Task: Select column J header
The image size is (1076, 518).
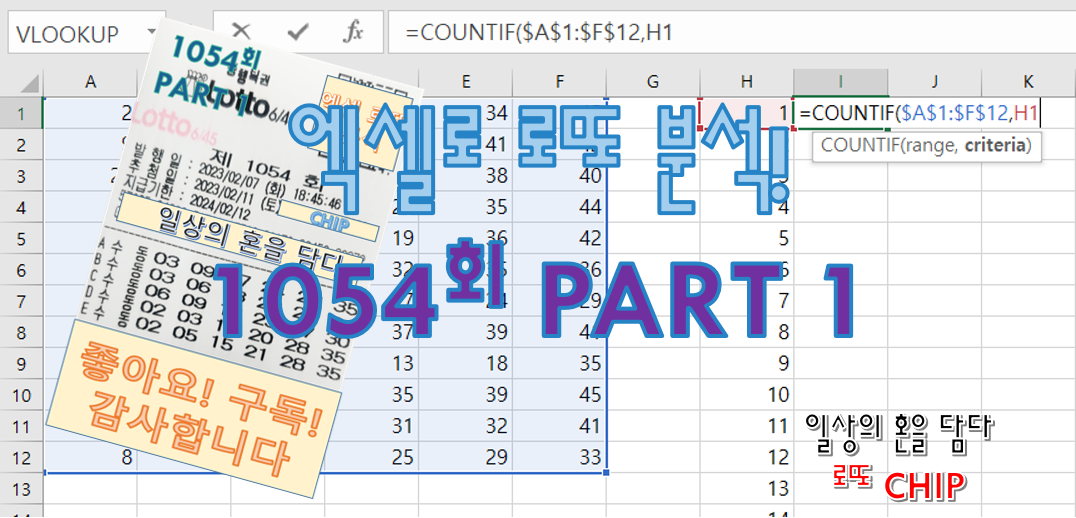Action: click(x=934, y=82)
